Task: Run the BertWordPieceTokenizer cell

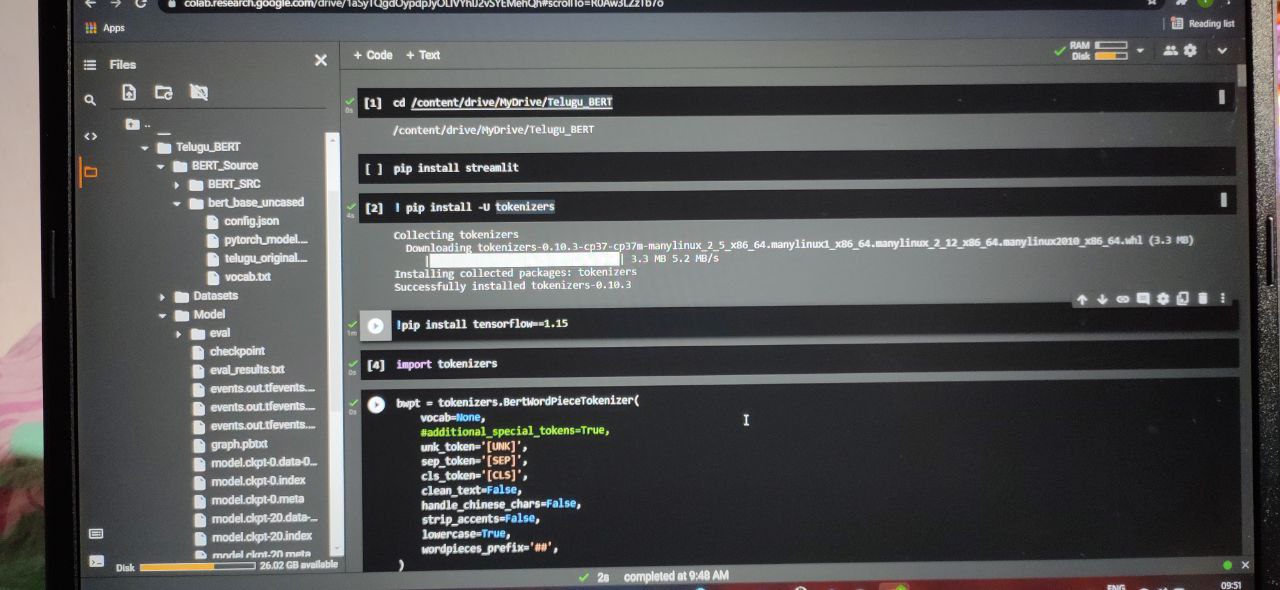Action: point(376,405)
